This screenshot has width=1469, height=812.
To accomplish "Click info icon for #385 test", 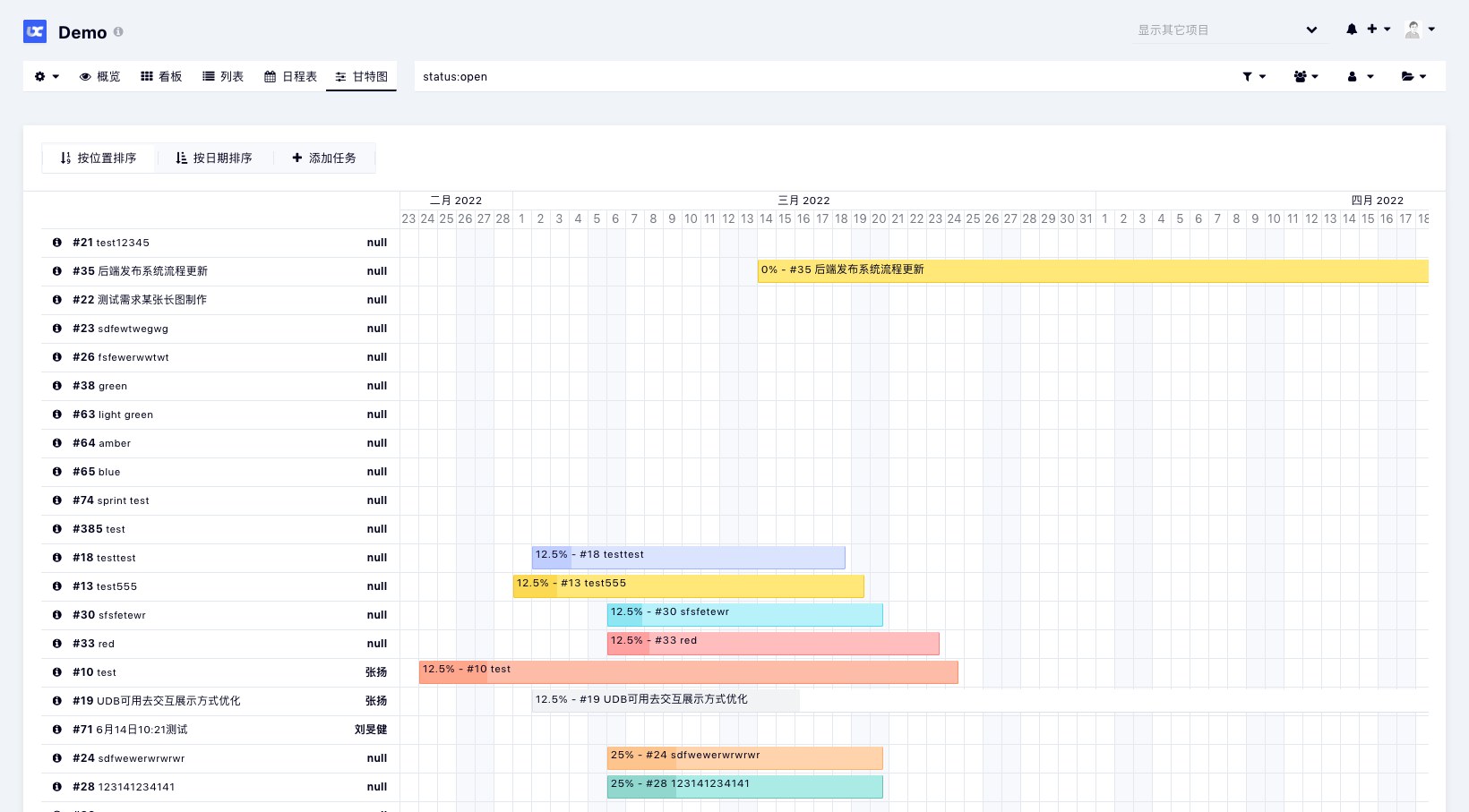I will point(56,529).
